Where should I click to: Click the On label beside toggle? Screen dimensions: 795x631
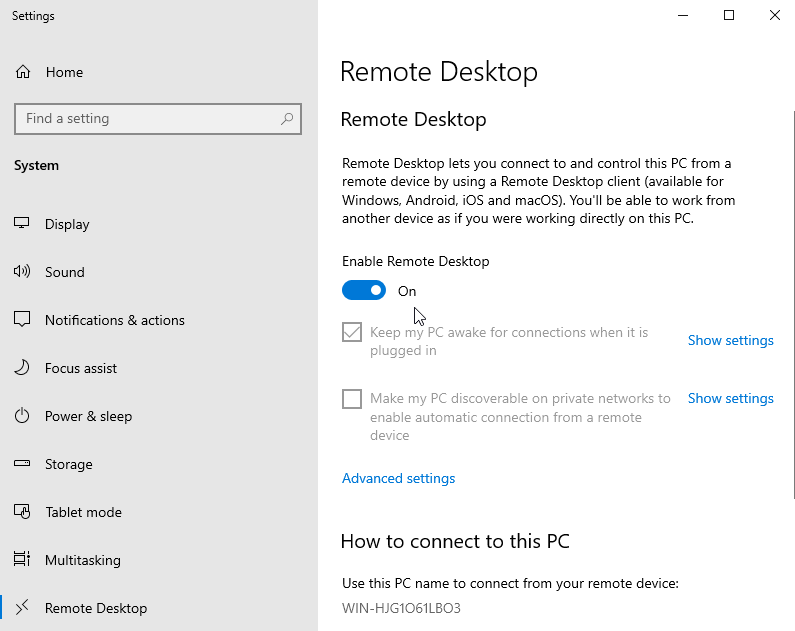(407, 291)
